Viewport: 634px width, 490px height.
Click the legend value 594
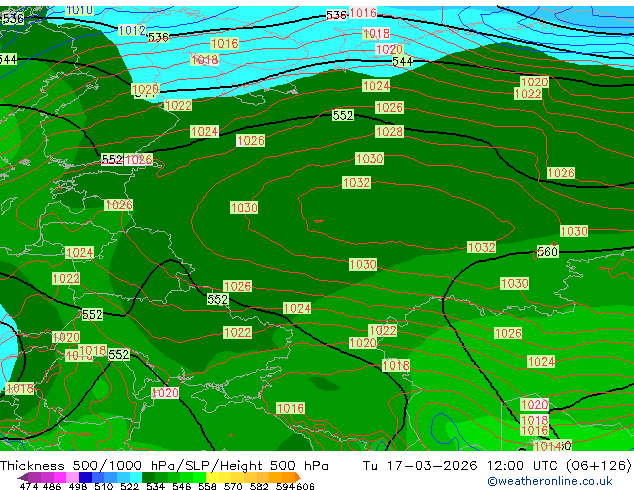point(285,486)
